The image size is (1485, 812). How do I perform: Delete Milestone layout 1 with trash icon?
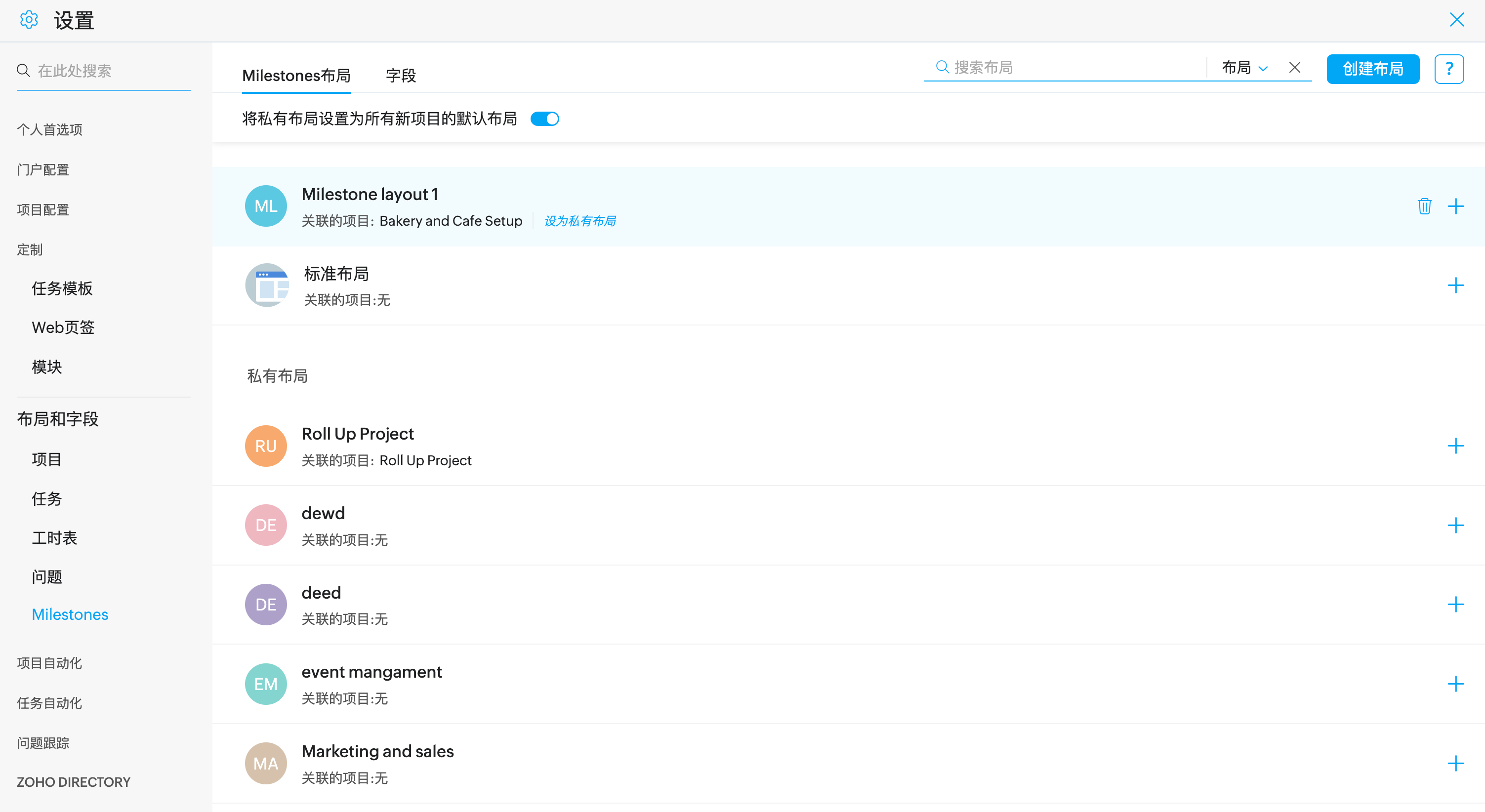[1424, 206]
